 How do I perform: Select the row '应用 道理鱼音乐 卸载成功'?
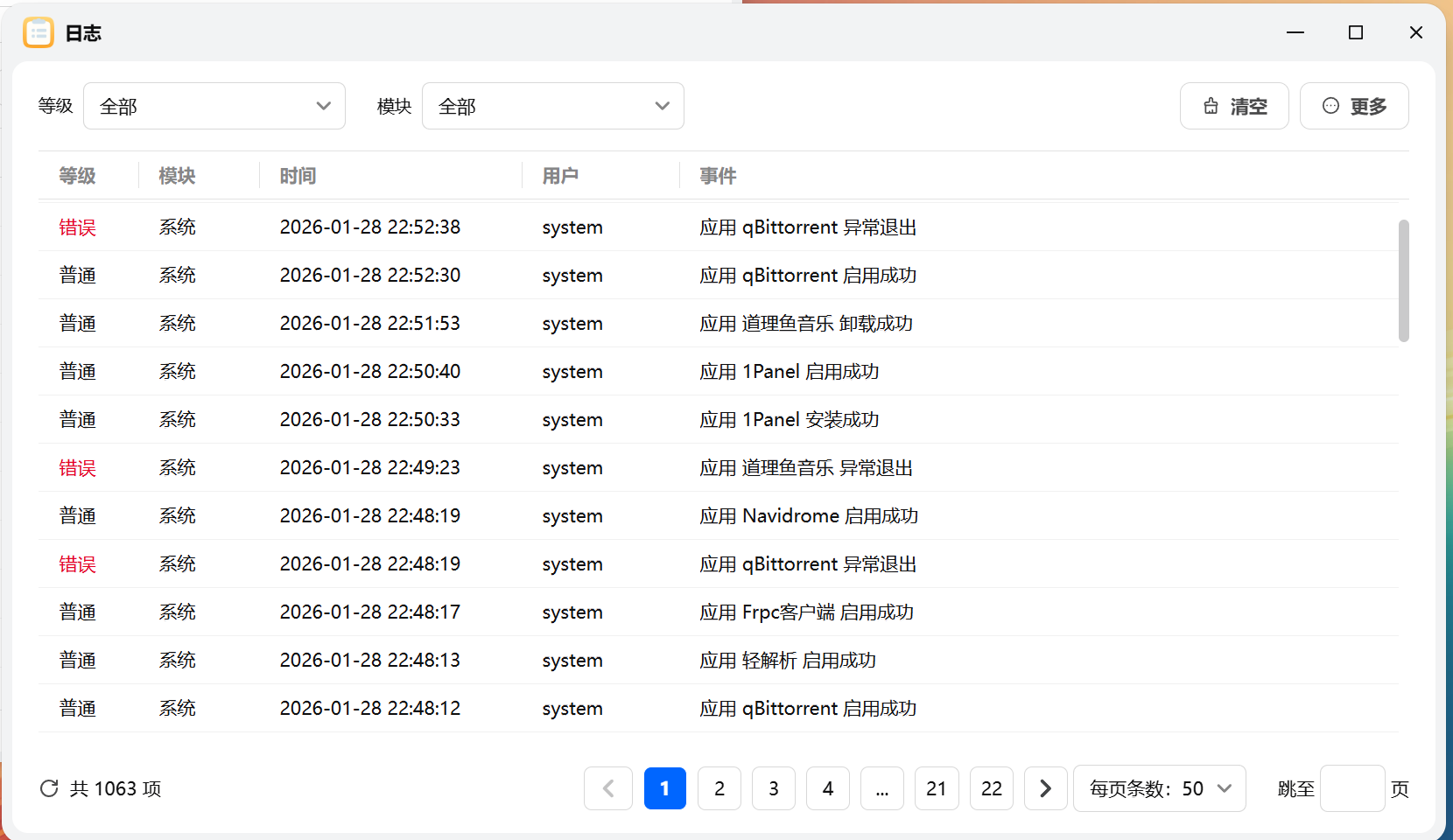point(718,323)
